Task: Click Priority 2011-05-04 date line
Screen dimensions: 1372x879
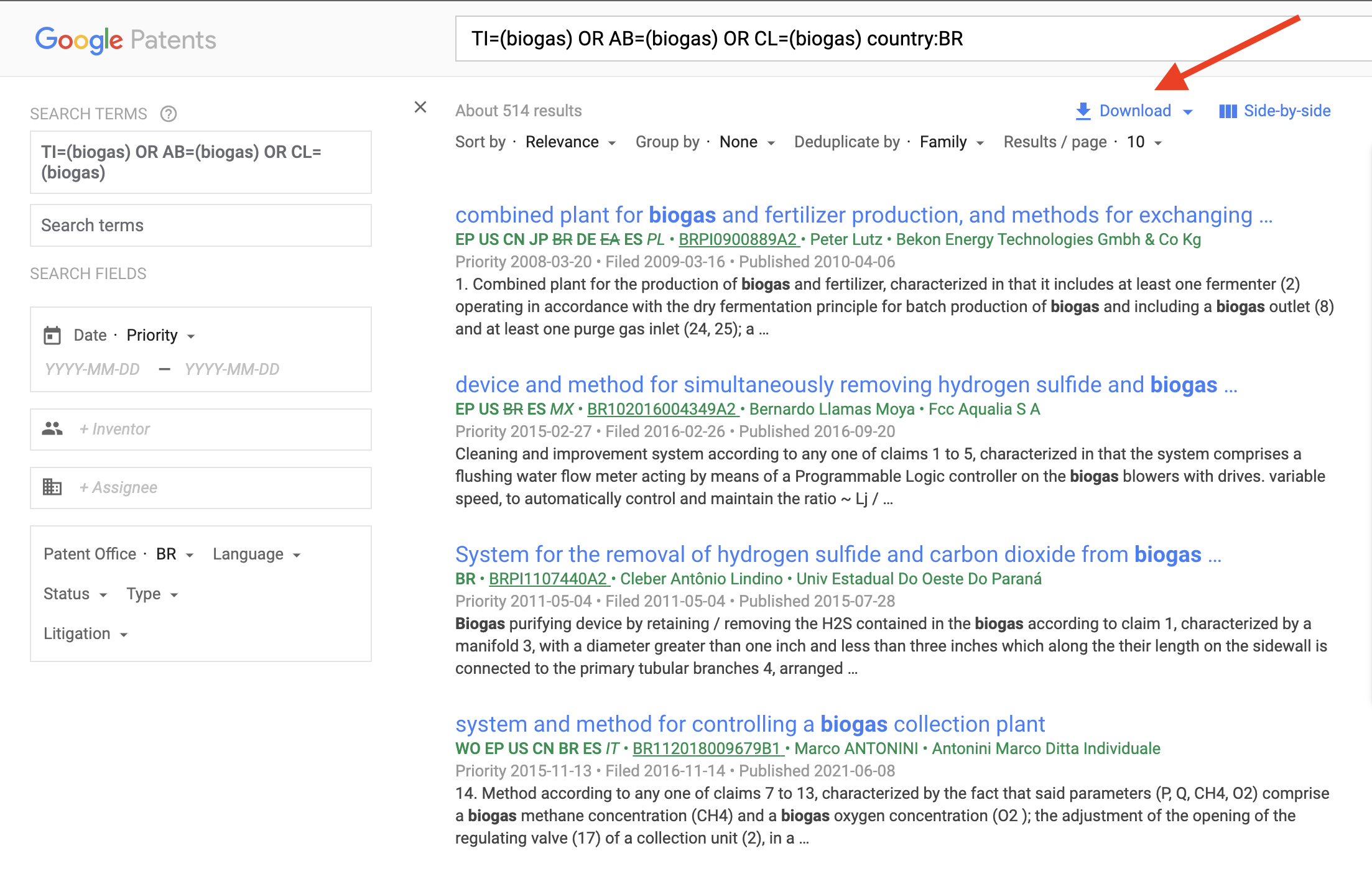Action: [x=675, y=602]
